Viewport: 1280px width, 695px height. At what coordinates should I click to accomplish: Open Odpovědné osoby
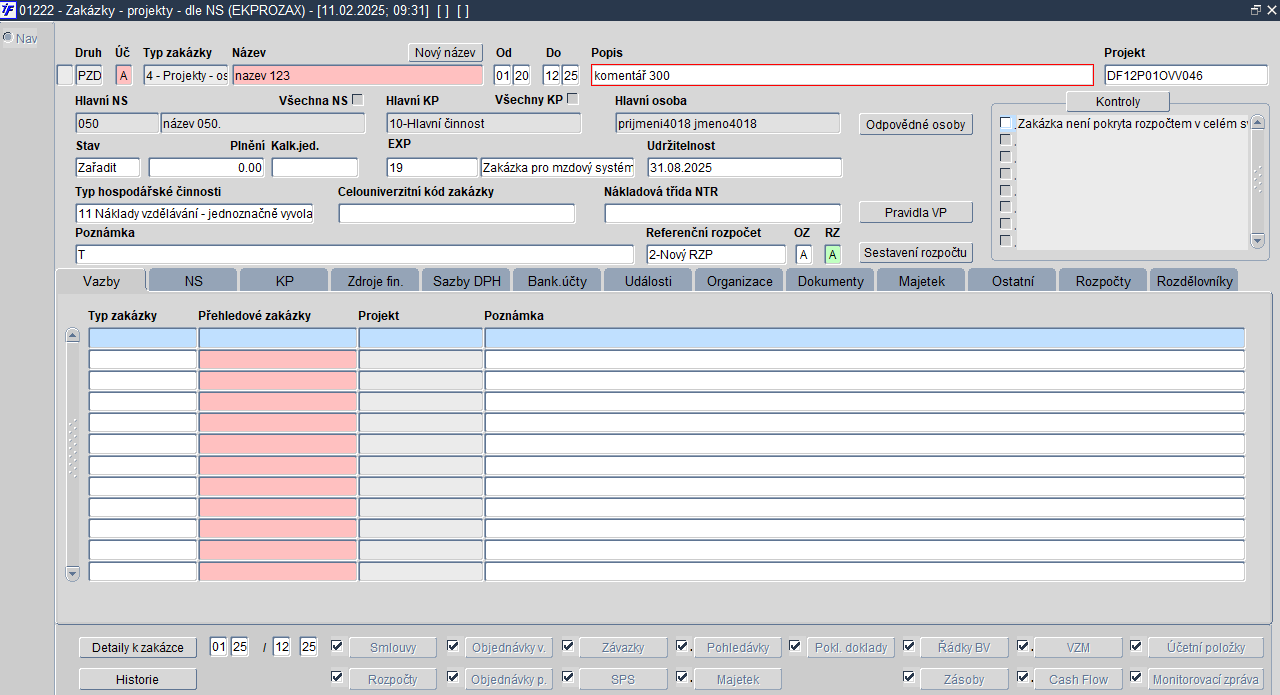click(x=915, y=125)
